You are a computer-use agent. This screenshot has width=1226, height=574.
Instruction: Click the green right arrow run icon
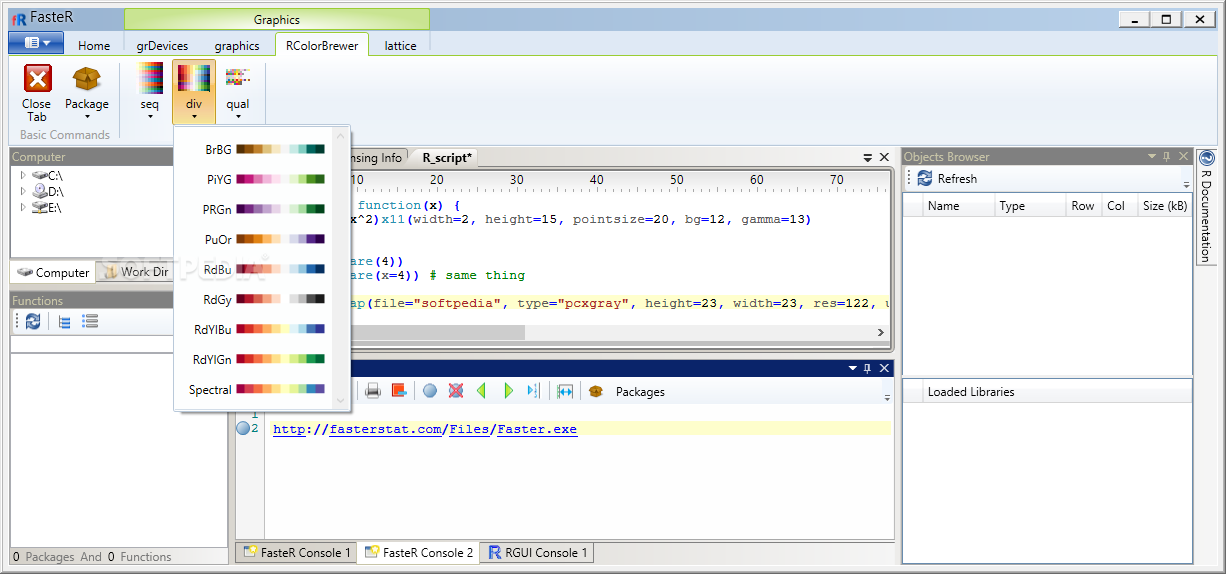(x=508, y=391)
